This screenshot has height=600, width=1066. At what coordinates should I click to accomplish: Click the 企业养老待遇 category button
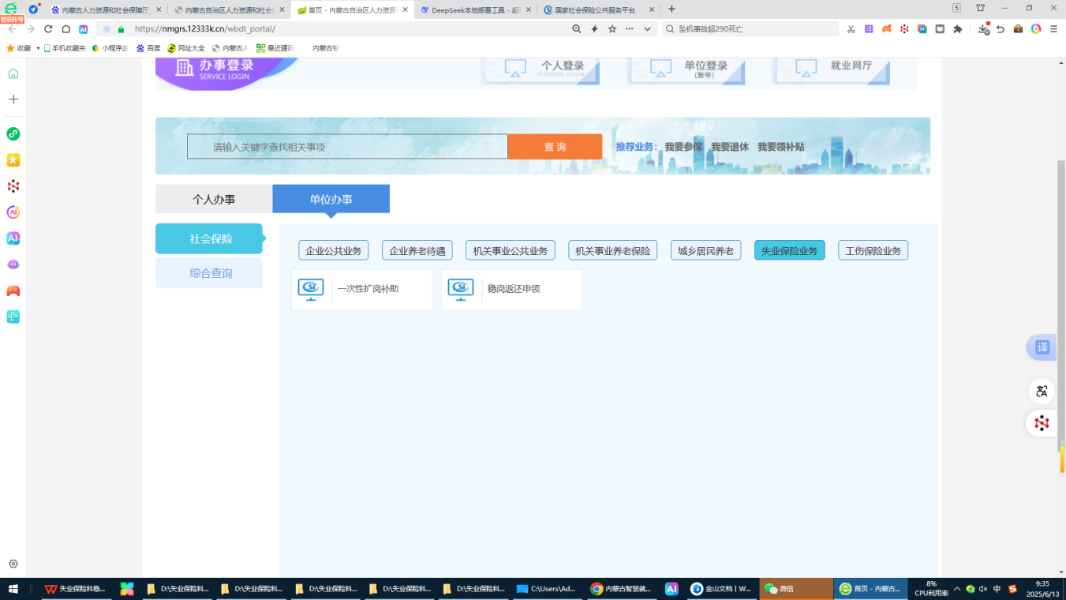coord(417,250)
